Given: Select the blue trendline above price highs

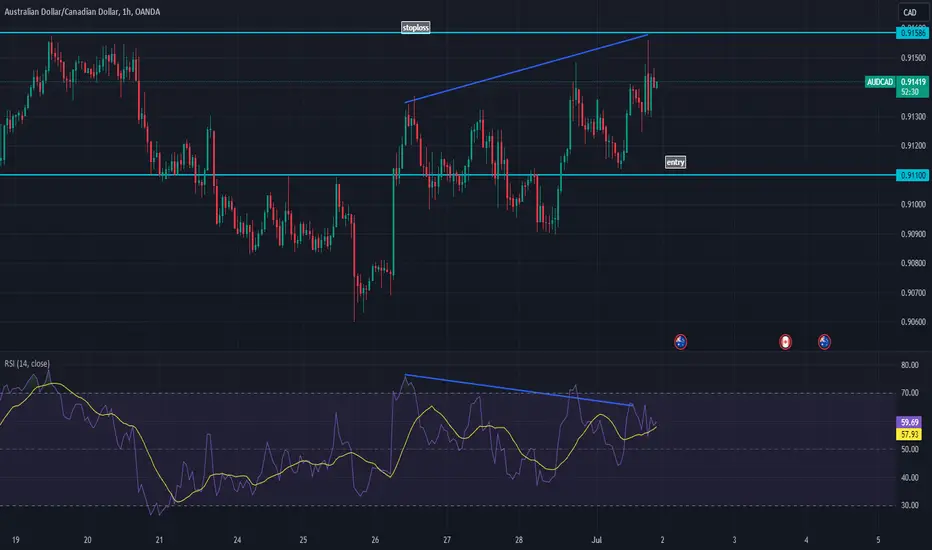Looking at the screenshot, I should tap(527, 69).
